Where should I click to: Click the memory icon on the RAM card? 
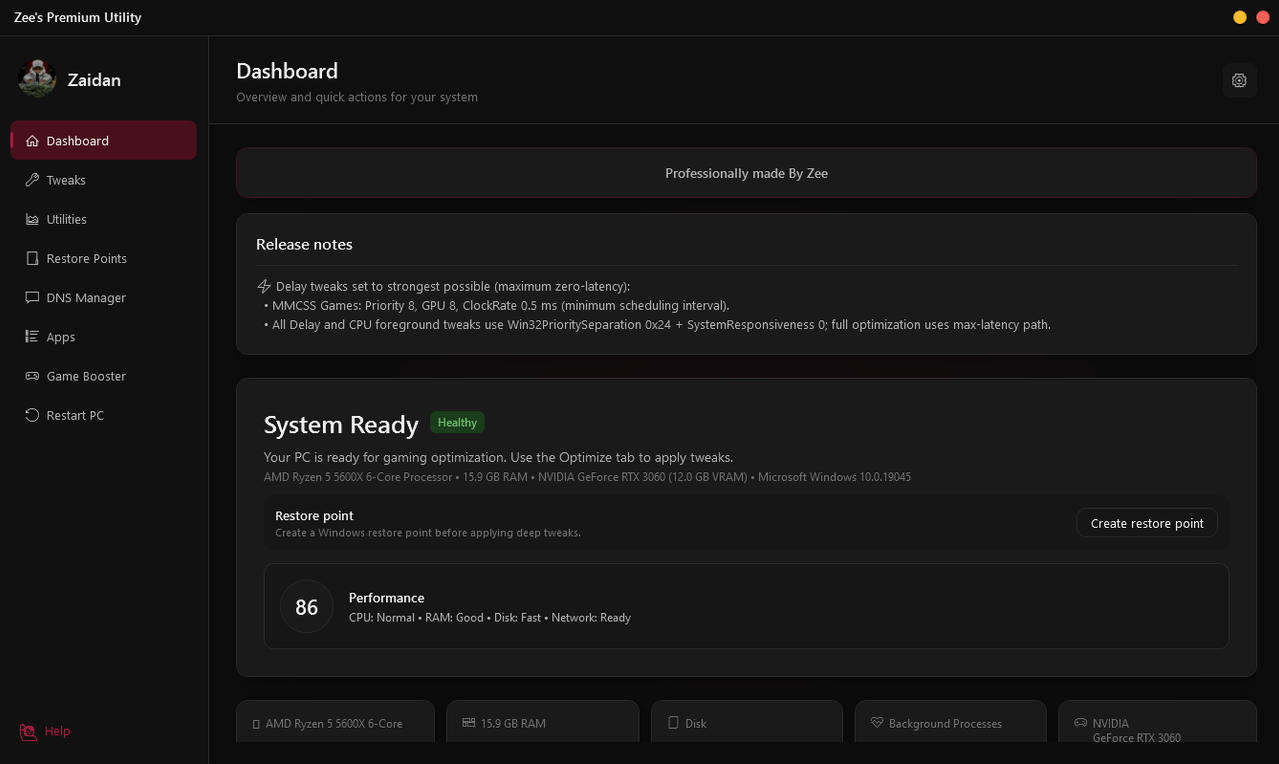468,722
